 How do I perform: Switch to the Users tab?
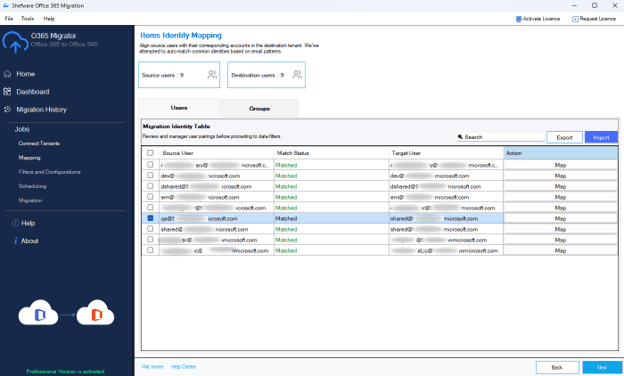(179, 108)
